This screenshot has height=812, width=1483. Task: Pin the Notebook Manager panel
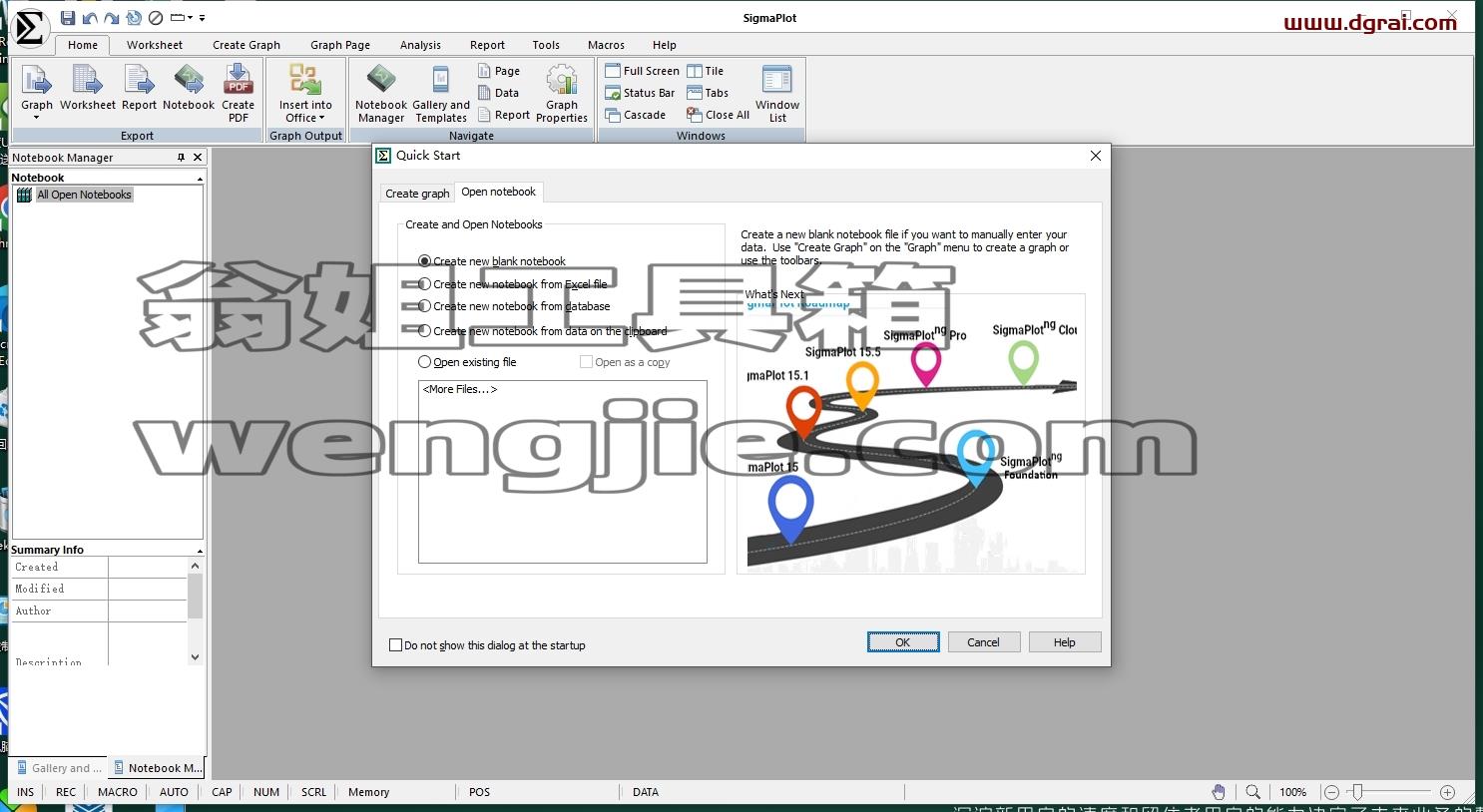click(x=181, y=158)
